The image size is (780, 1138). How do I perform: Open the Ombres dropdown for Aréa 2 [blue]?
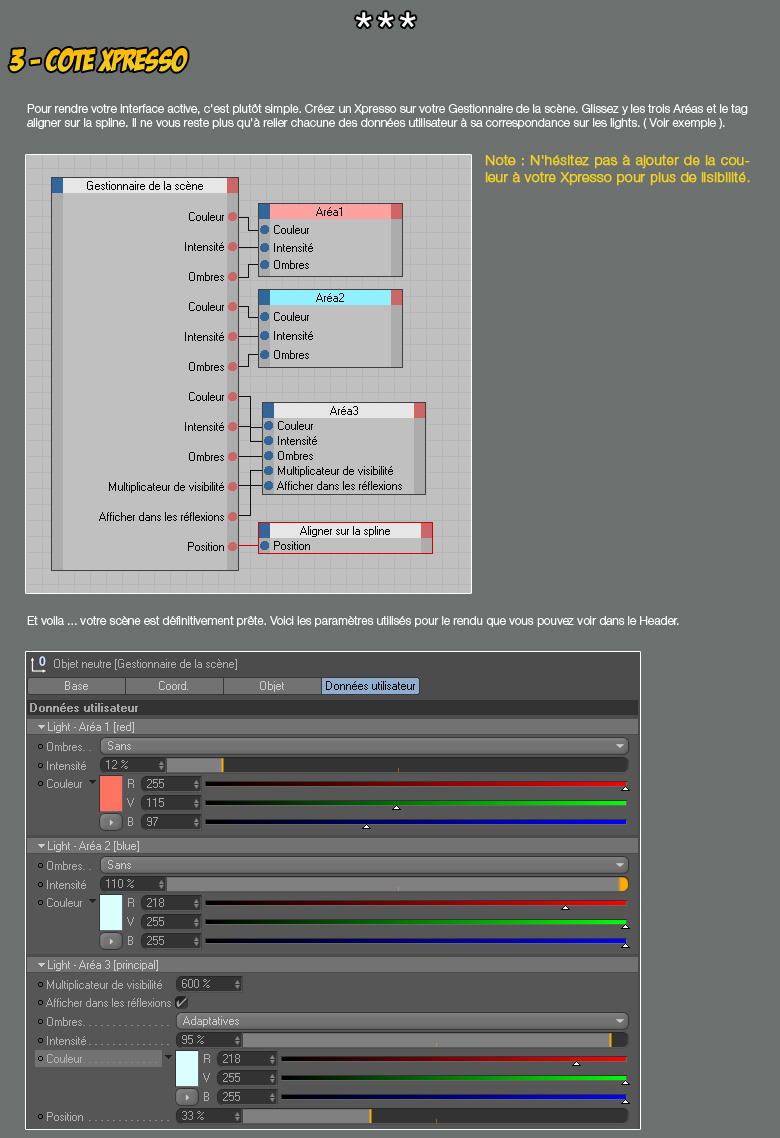pos(364,865)
